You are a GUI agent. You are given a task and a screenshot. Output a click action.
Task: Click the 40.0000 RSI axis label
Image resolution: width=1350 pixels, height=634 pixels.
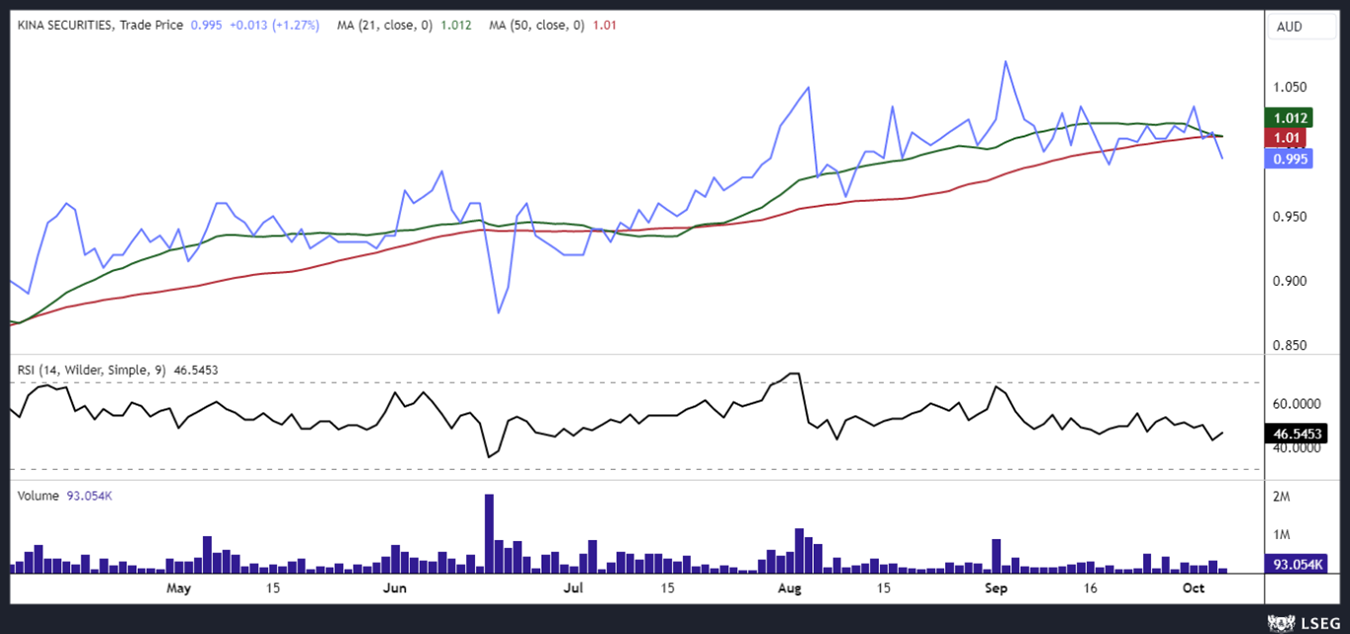[1297, 448]
